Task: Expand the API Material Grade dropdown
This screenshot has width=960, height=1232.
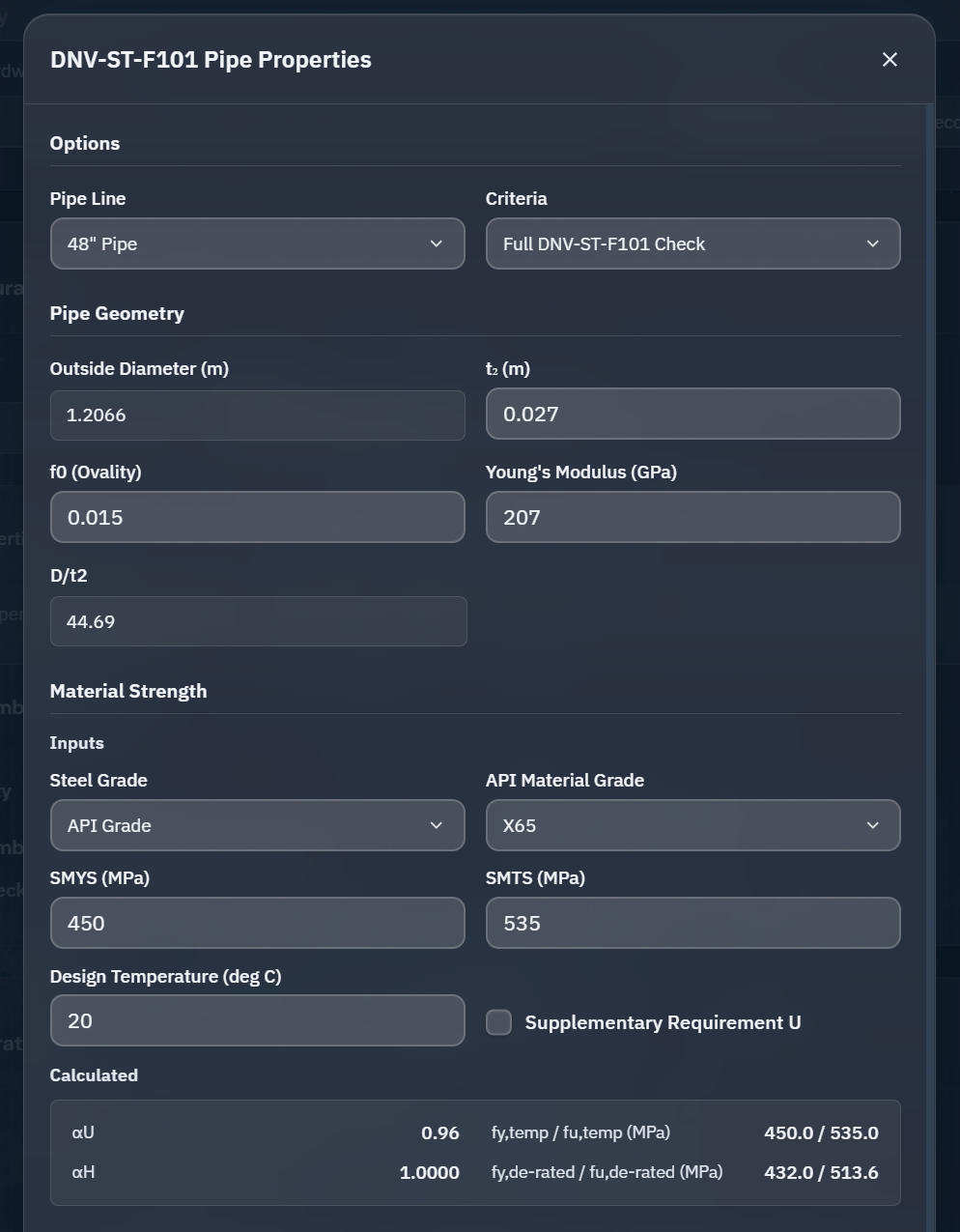Action: point(692,825)
